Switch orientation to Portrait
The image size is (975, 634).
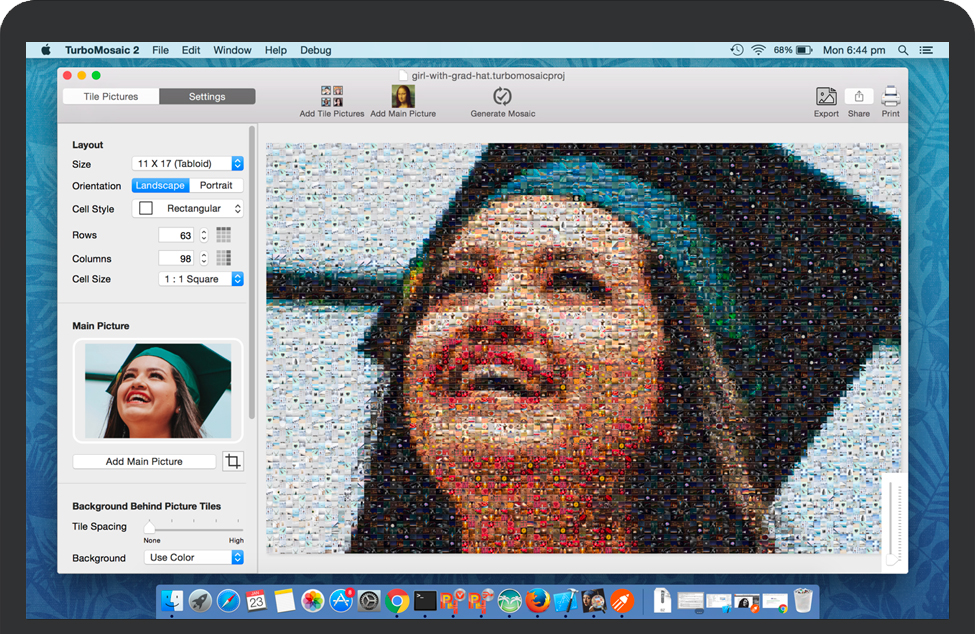point(216,186)
